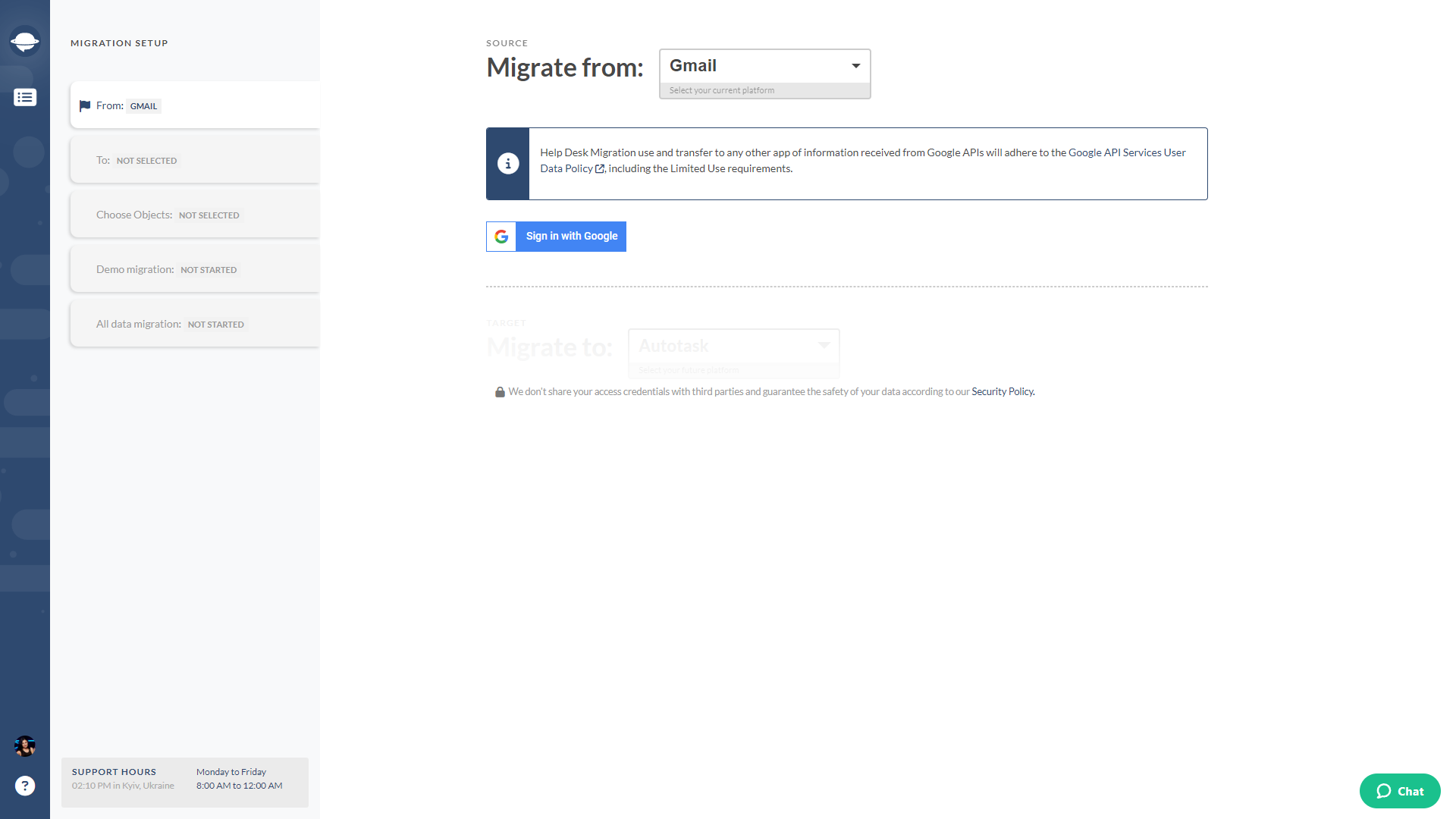Click the All data migration NOT STARTED toggle
This screenshot has height=819, width=1456.
coord(193,323)
